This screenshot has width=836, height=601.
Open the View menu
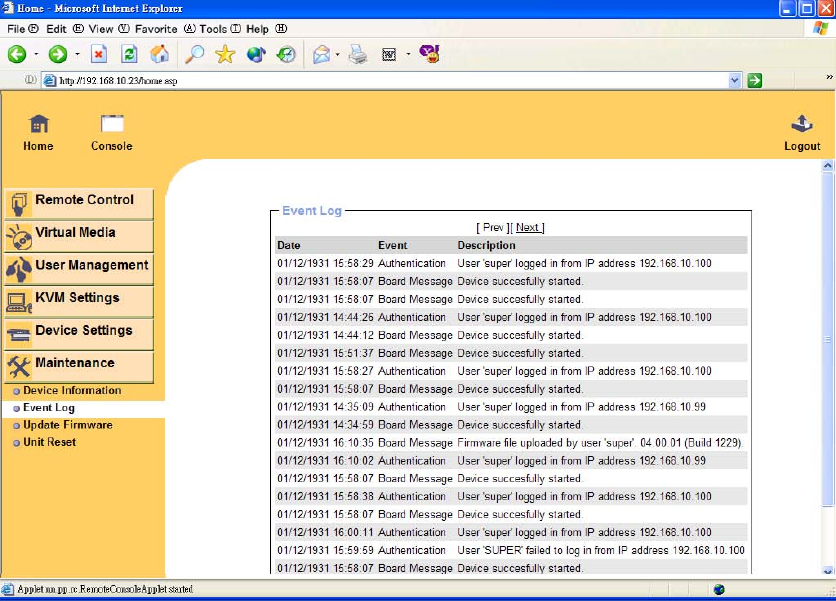point(98,29)
